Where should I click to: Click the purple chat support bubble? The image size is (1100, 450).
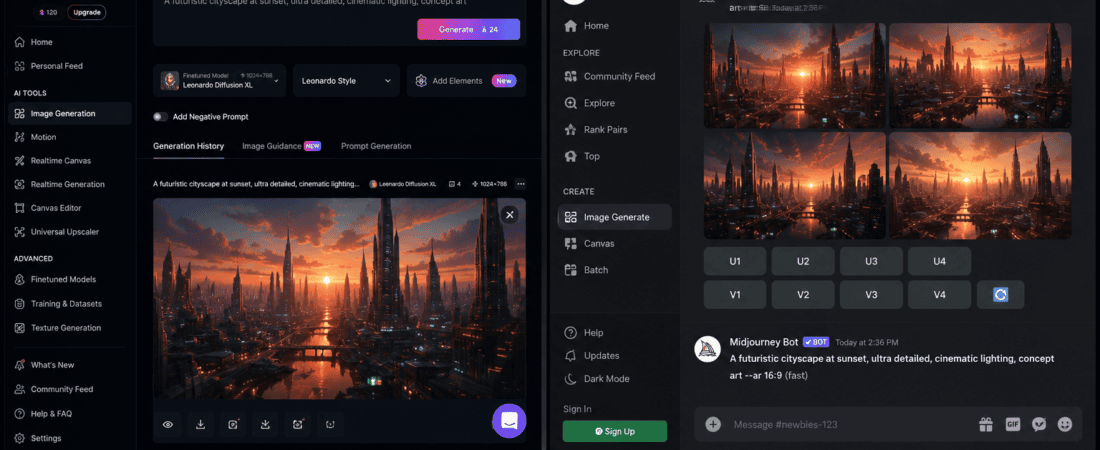[x=509, y=421]
